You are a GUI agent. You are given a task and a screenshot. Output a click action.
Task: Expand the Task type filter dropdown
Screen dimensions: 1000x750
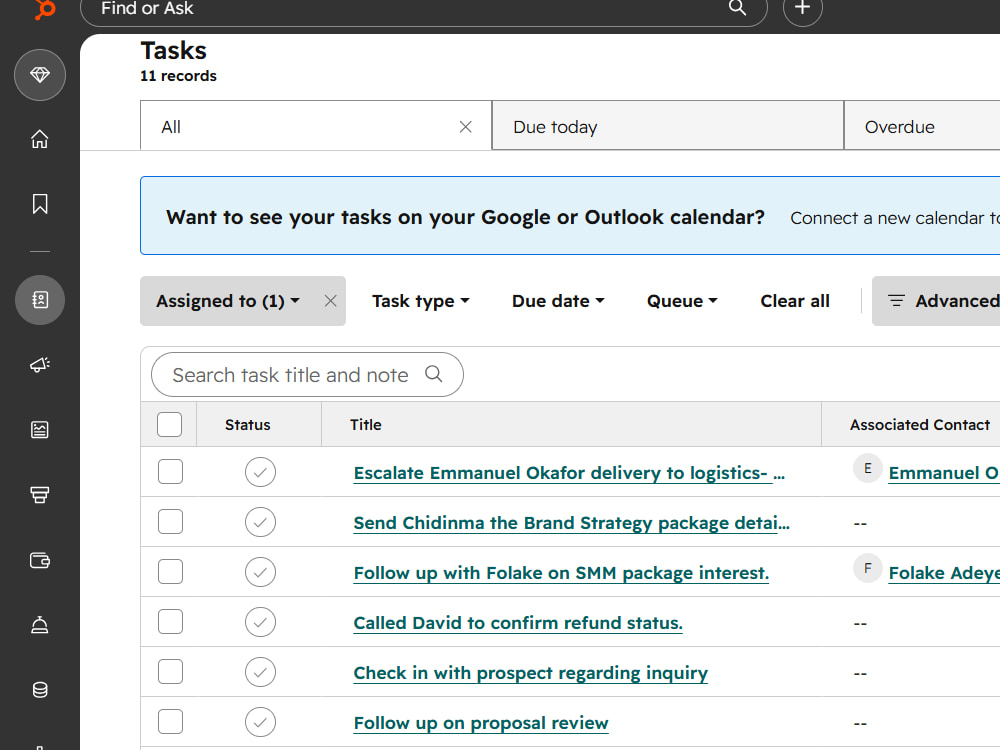[x=420, y=301]
